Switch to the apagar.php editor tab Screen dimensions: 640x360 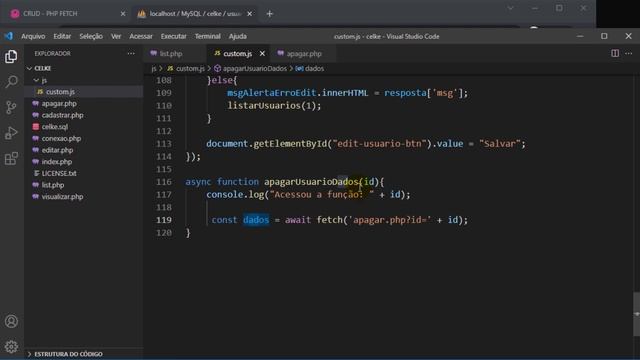(x=304, y=53)
